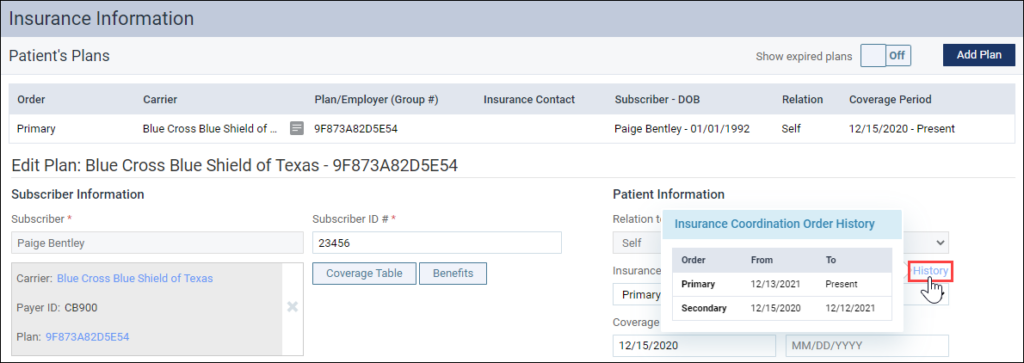Click the History link
Screen dimensions: 1024x363
pyautogui.click(x=931, y=270)
